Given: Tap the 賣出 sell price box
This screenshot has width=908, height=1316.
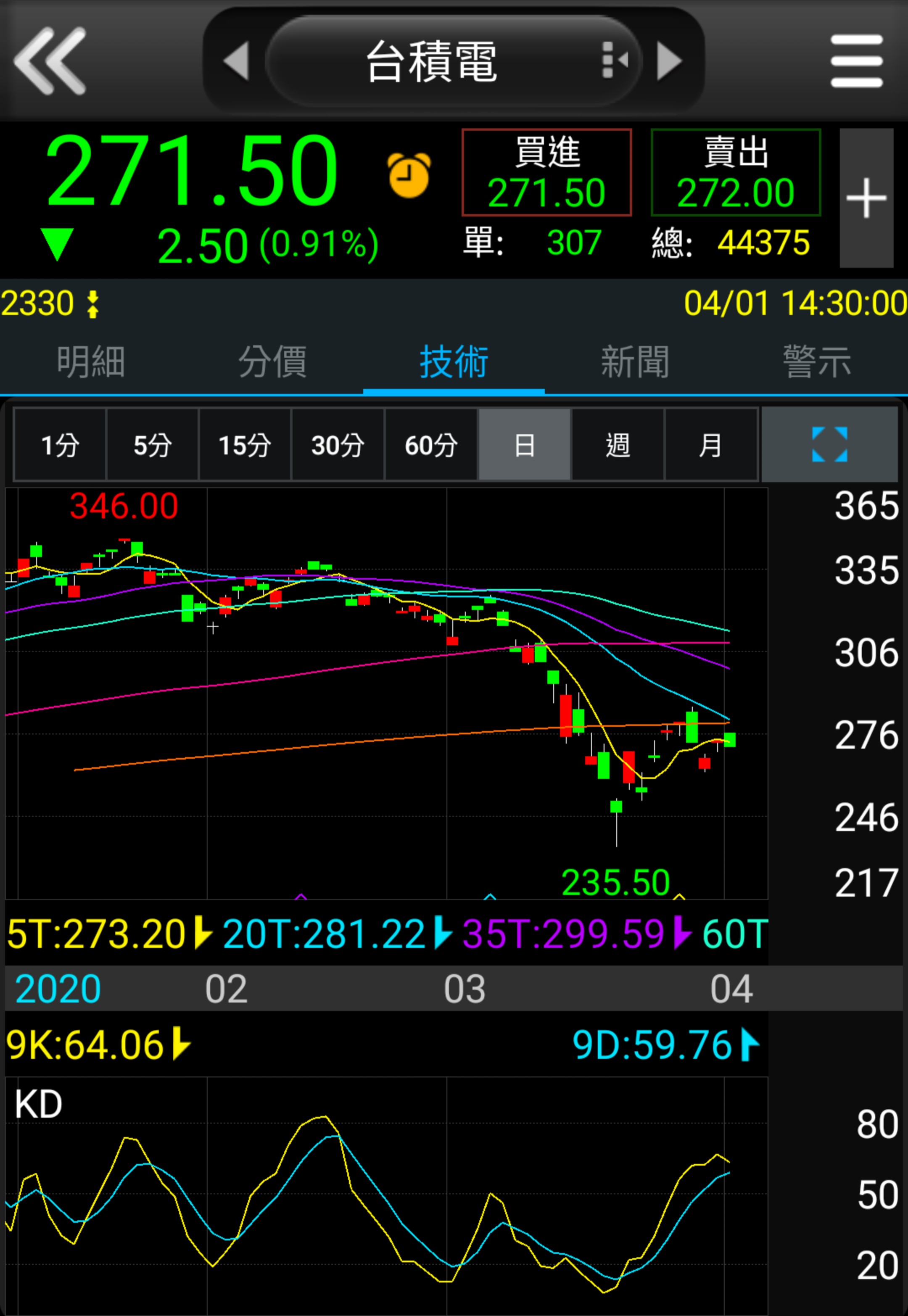Looking at the screenshot, I should 735,172.
